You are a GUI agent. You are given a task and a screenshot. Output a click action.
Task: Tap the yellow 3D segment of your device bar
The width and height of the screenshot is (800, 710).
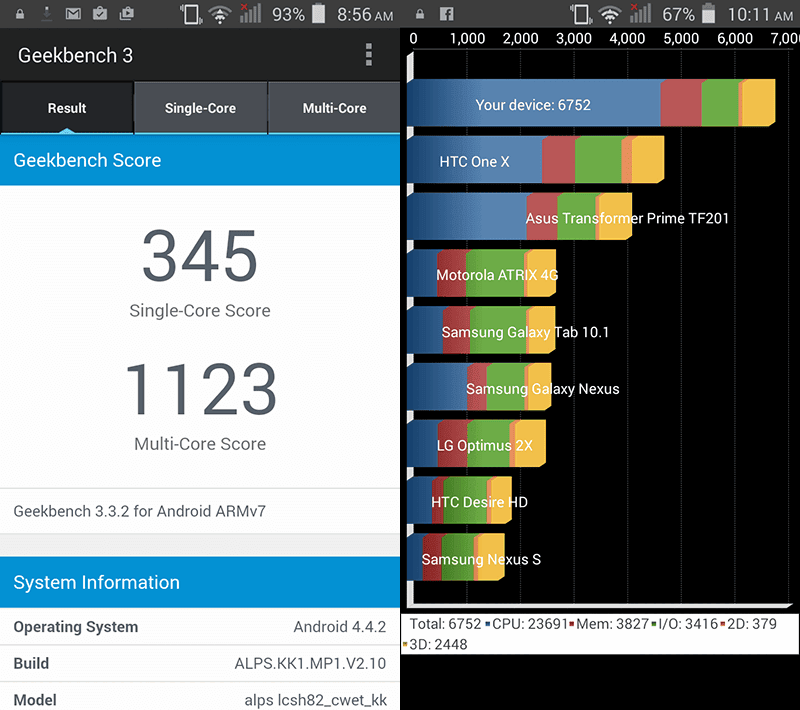[758, 103]
